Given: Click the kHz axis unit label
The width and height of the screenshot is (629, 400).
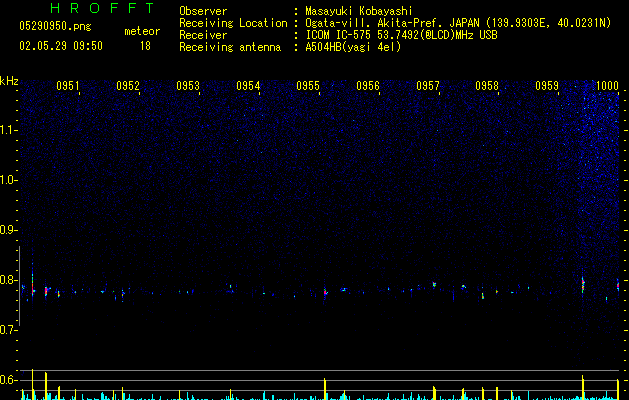Looking at the screenshot, I should 9,81.
